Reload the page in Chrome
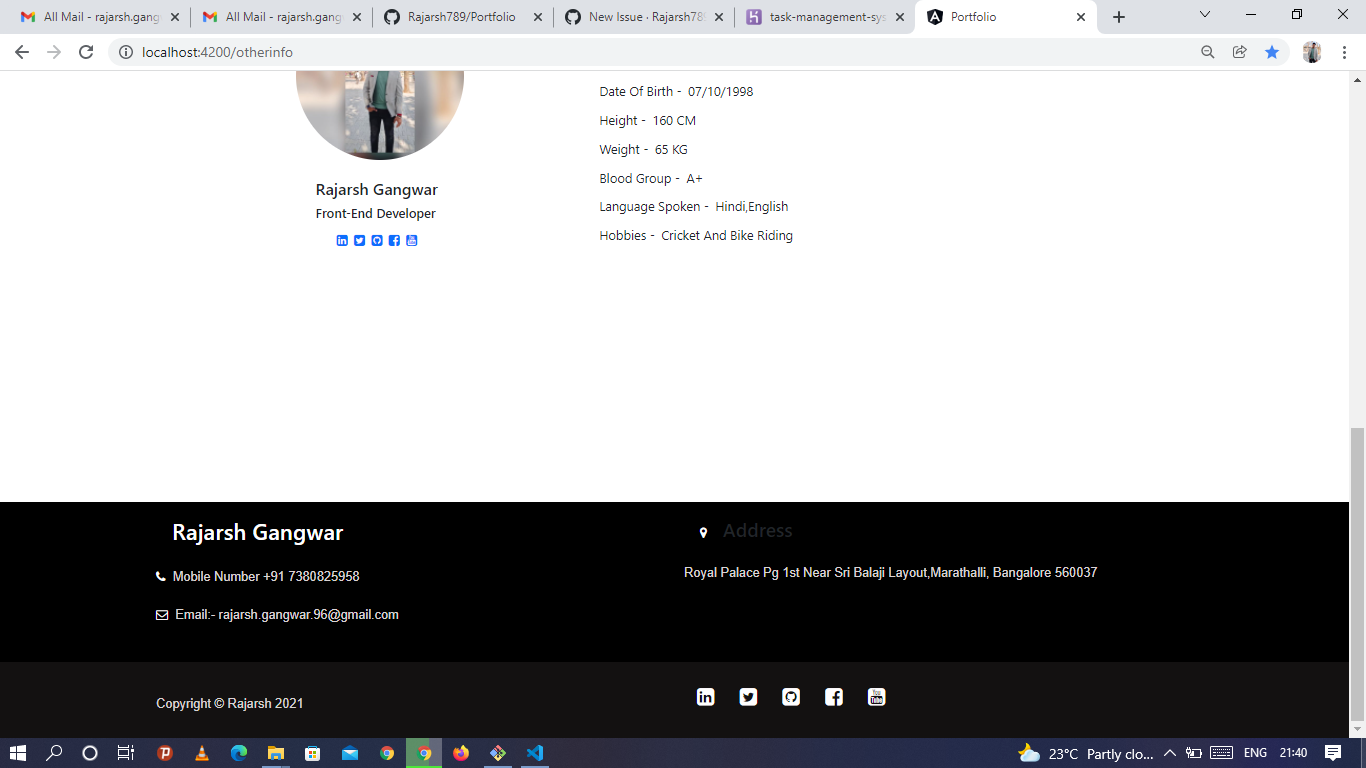Screen dimensions: 1366x768 [x=86, y=52]
